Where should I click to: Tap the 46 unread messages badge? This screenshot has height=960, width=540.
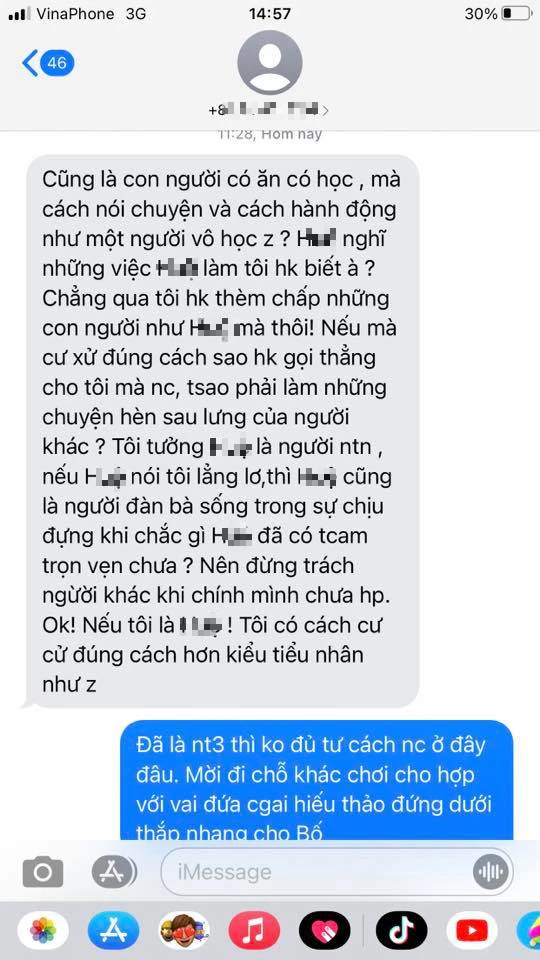pos(57,63)
